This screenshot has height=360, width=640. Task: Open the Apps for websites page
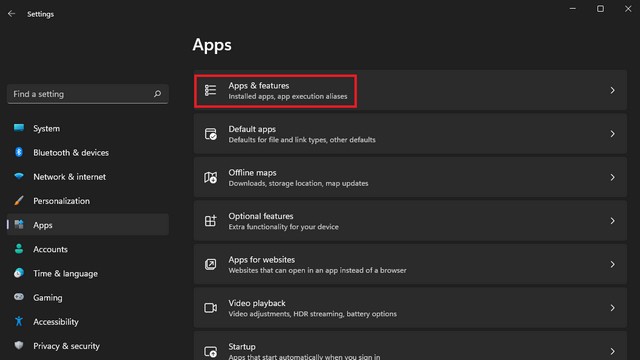click(410, 264)
